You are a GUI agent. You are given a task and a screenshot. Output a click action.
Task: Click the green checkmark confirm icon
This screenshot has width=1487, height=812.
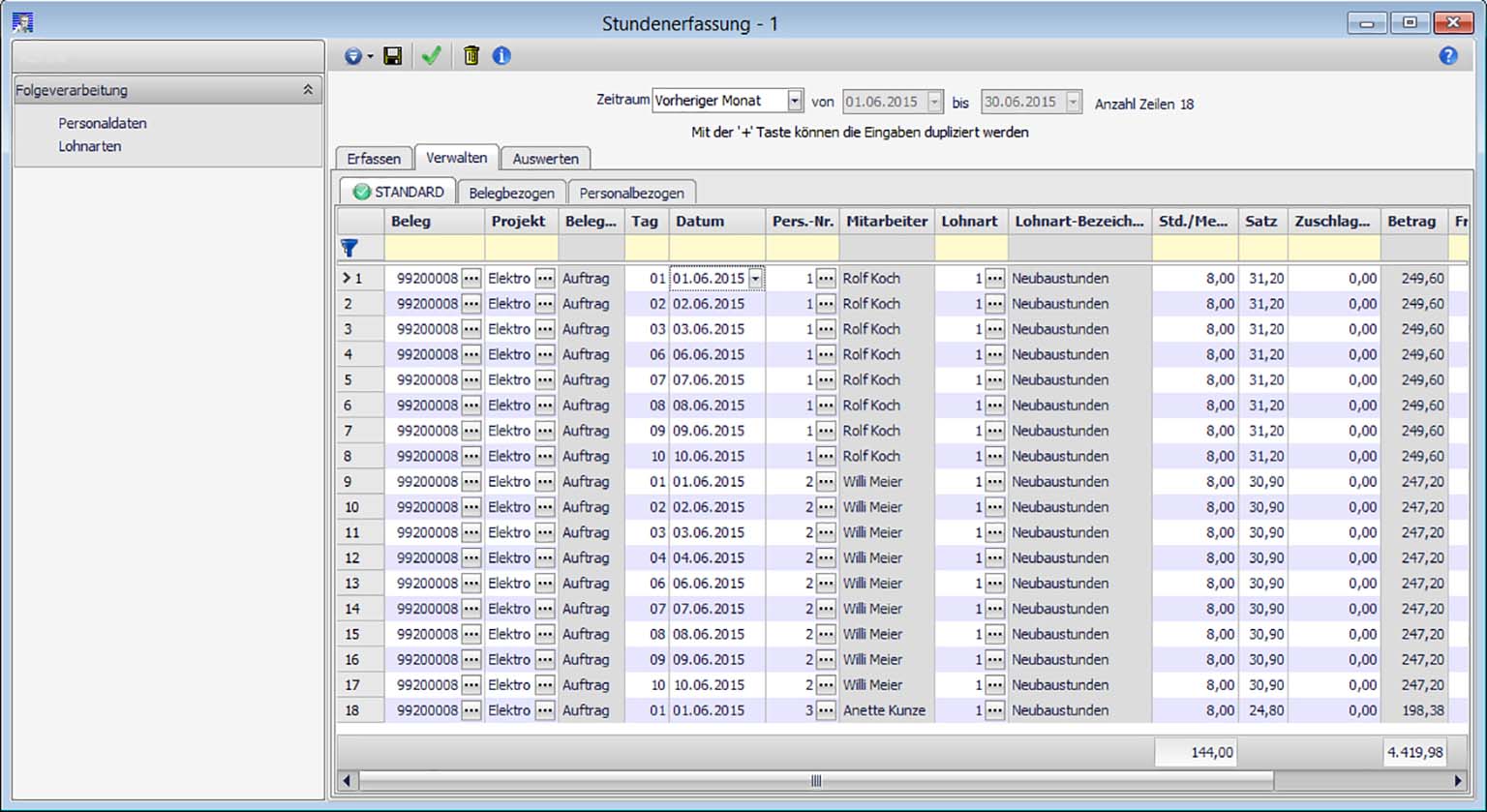[x=432, y=56]
